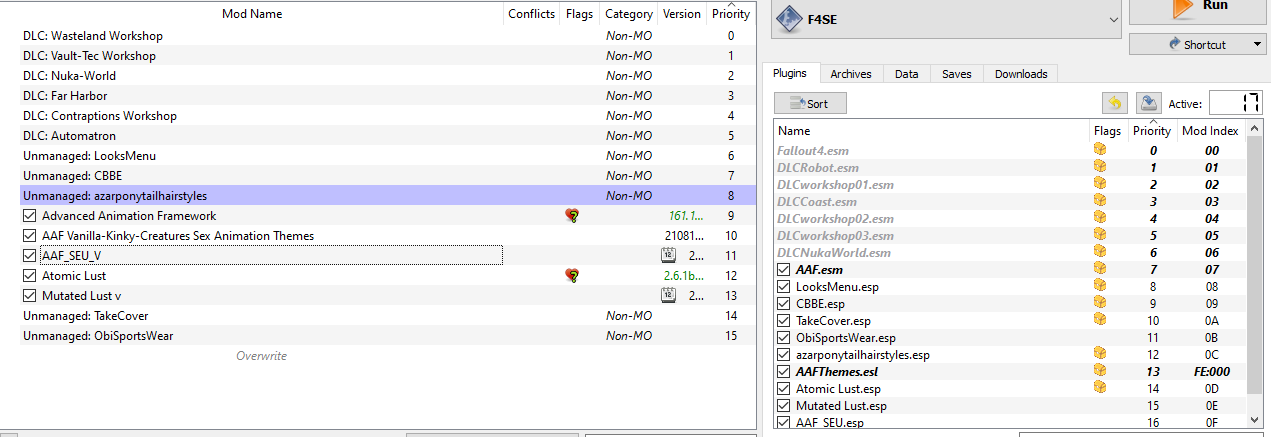Viewport: 1271px width, 437px height.
Task: Click flag icon for Advanced Animation Framework
Action: [572, 216]
